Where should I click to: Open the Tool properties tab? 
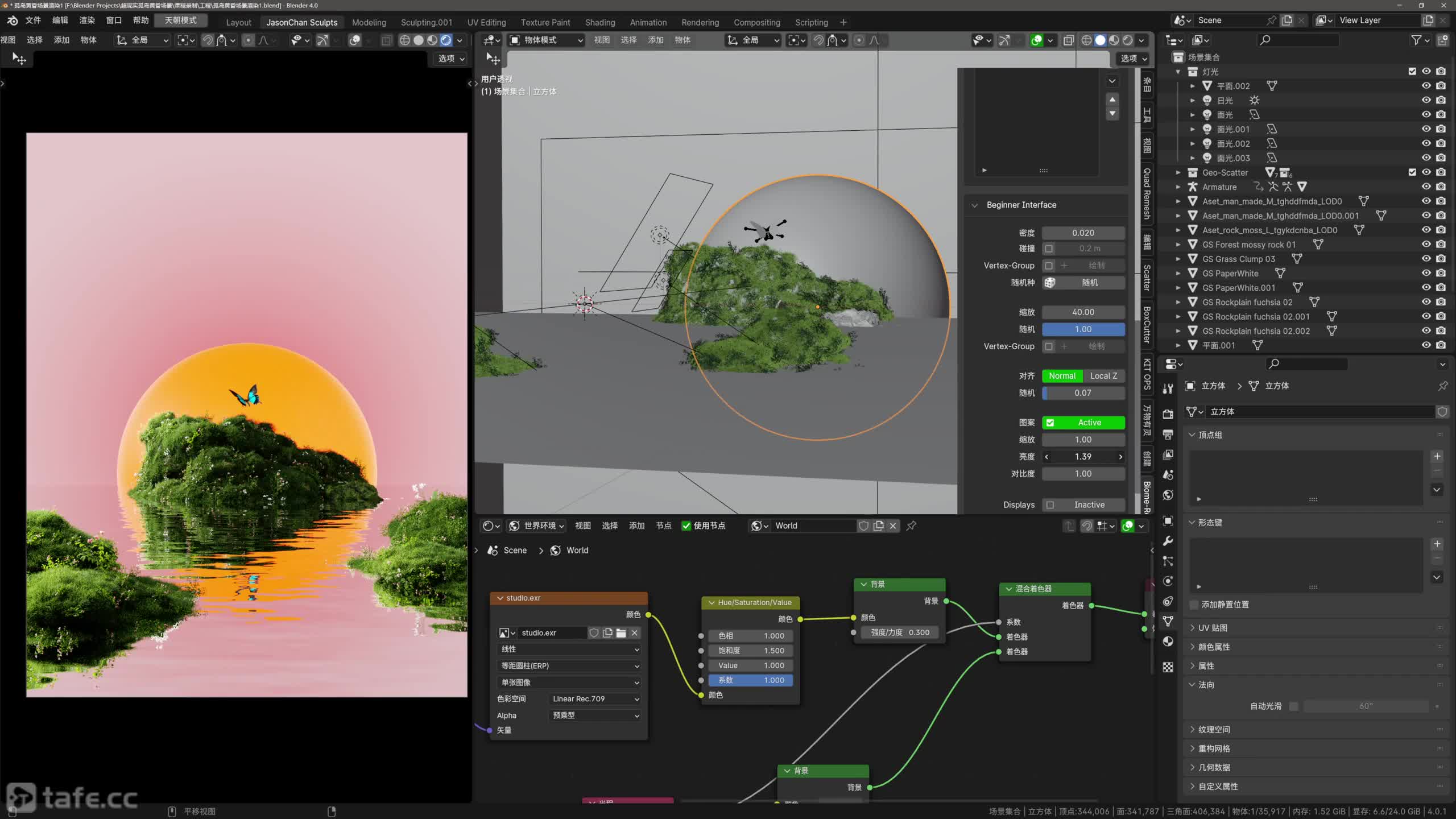(x=1168, y=388)
